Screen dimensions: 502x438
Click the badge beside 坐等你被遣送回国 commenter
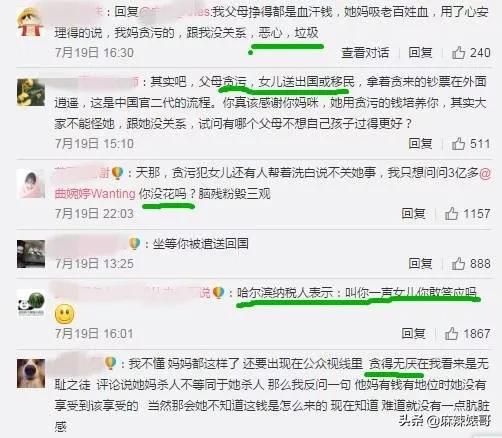[x=134, y=244]
